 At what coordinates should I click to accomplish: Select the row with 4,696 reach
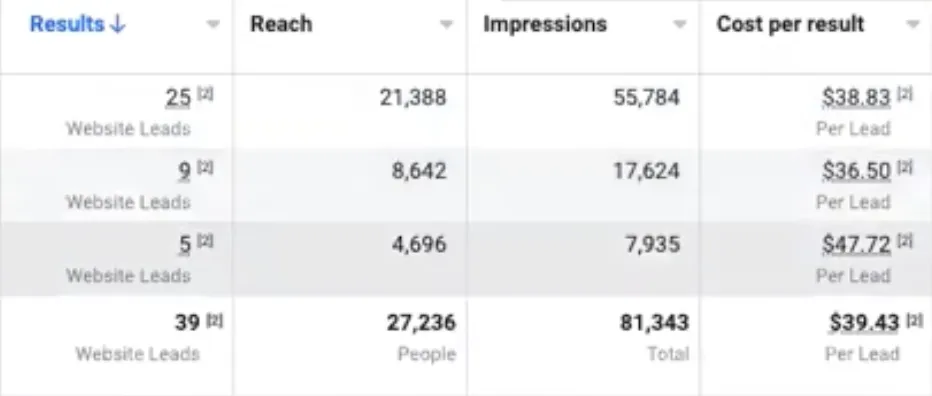click(466, 259)
